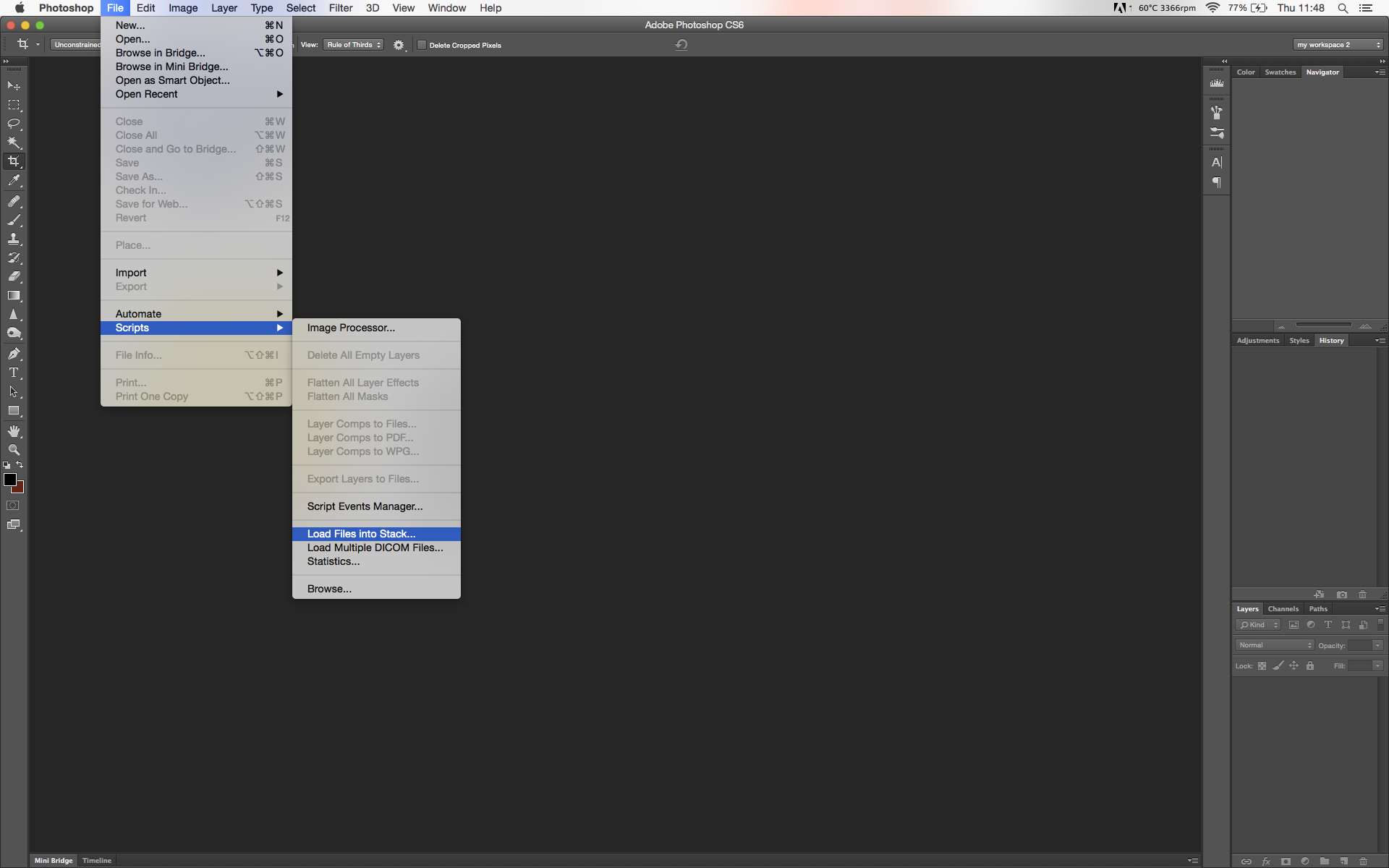Select the Lasso tool
The height and width of the screenshot is (868, 1389).
coord(14,124)
